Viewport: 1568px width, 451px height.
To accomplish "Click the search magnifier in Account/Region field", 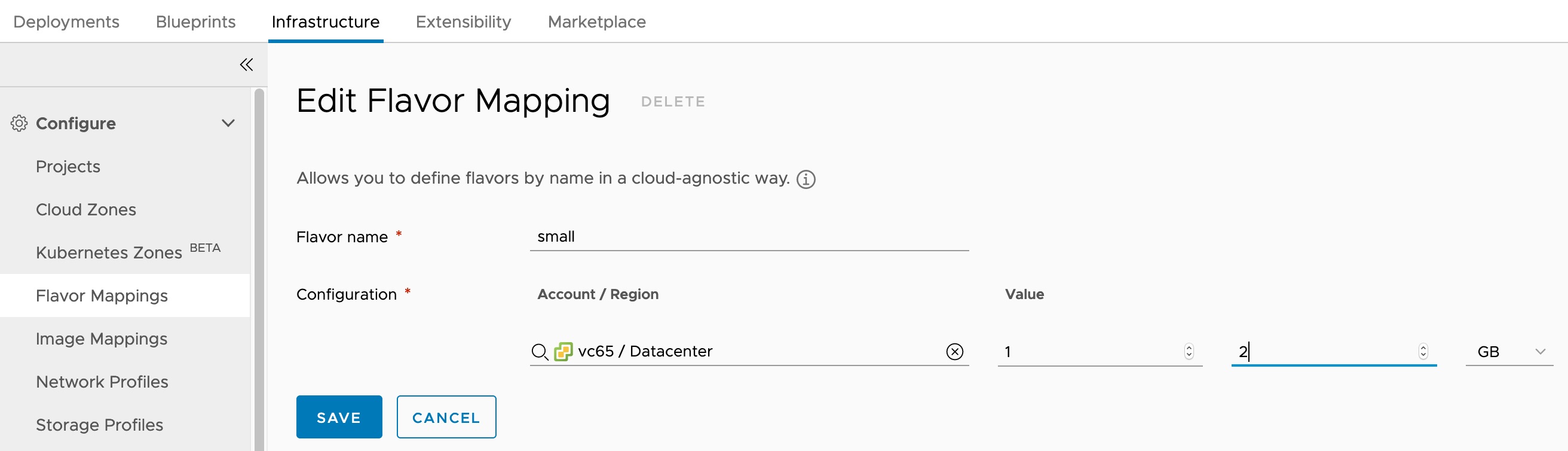I will pyautogui.click(x=540, y=352).
